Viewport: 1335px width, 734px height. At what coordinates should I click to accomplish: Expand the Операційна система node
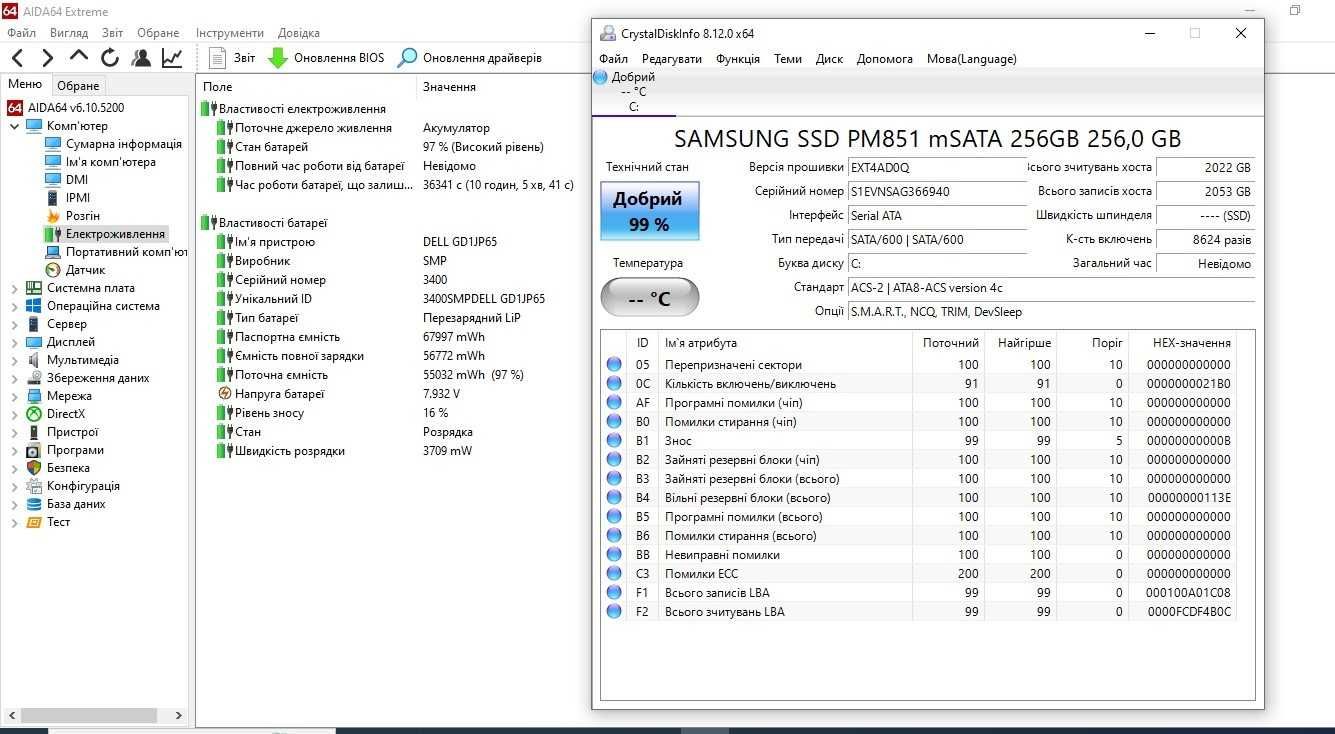pyautogui.click(x=15, y=306)
